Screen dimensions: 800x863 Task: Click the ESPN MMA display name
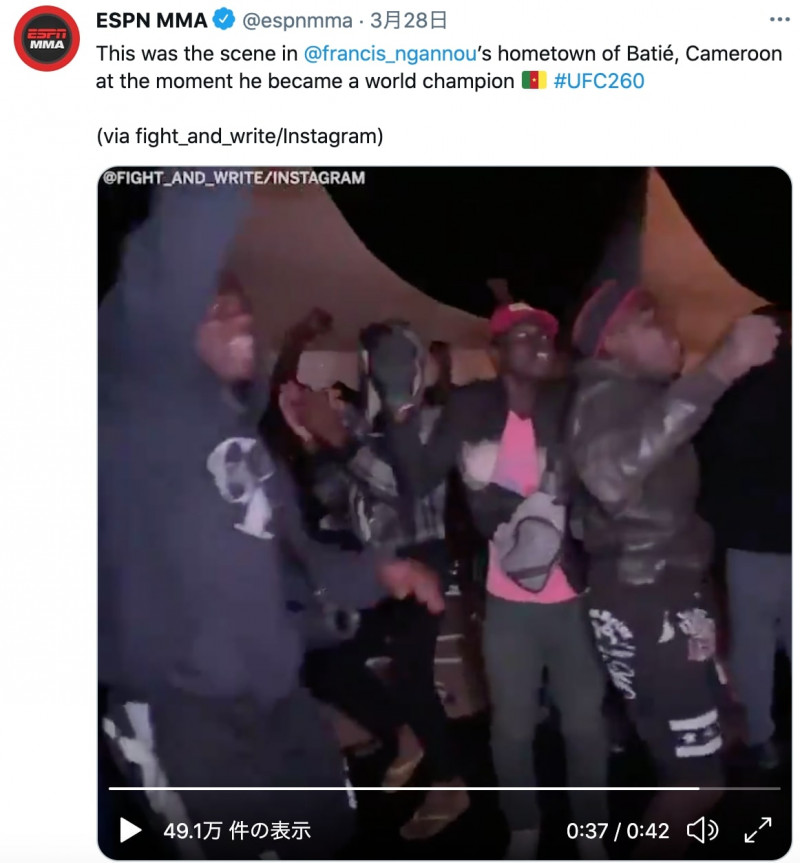click(x=151, y=20)
